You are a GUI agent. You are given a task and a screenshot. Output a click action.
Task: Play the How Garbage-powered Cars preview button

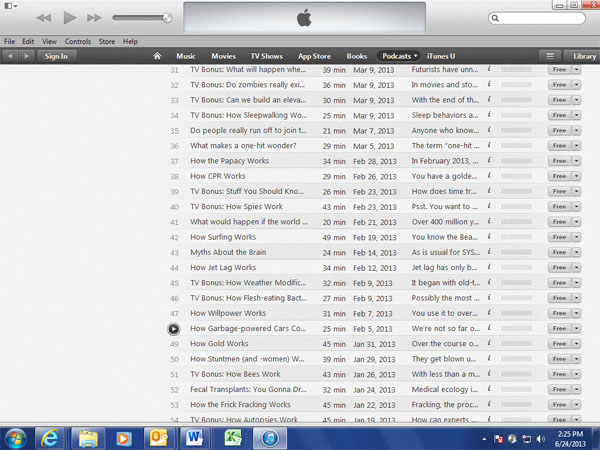coord(174,329)
